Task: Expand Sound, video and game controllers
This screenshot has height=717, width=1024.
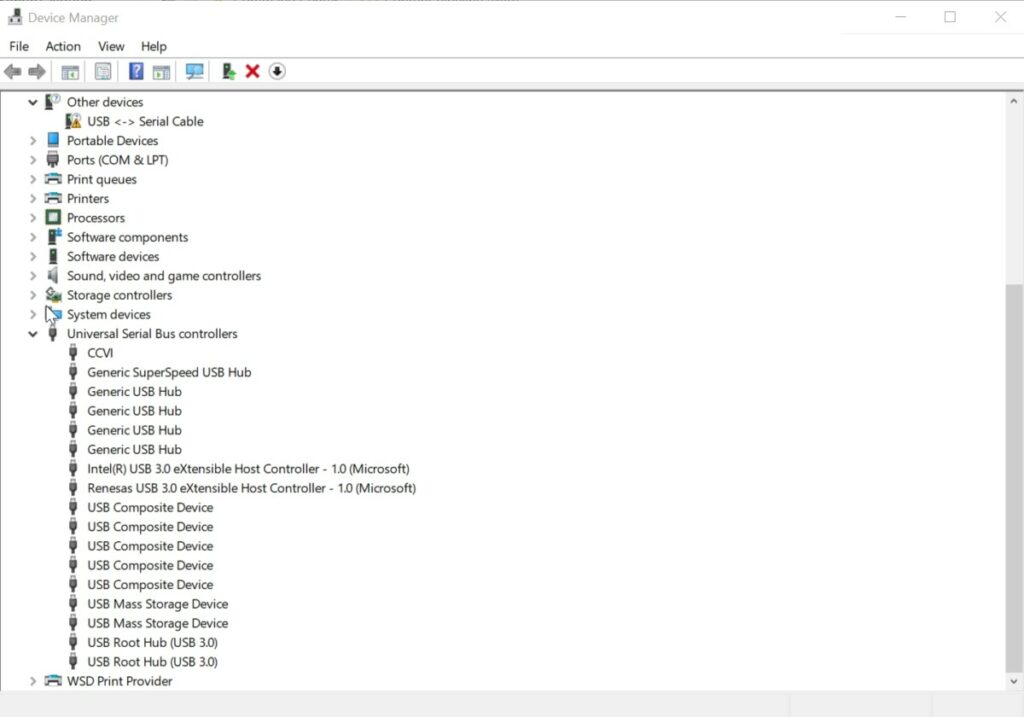Action: tap(33, 276)
